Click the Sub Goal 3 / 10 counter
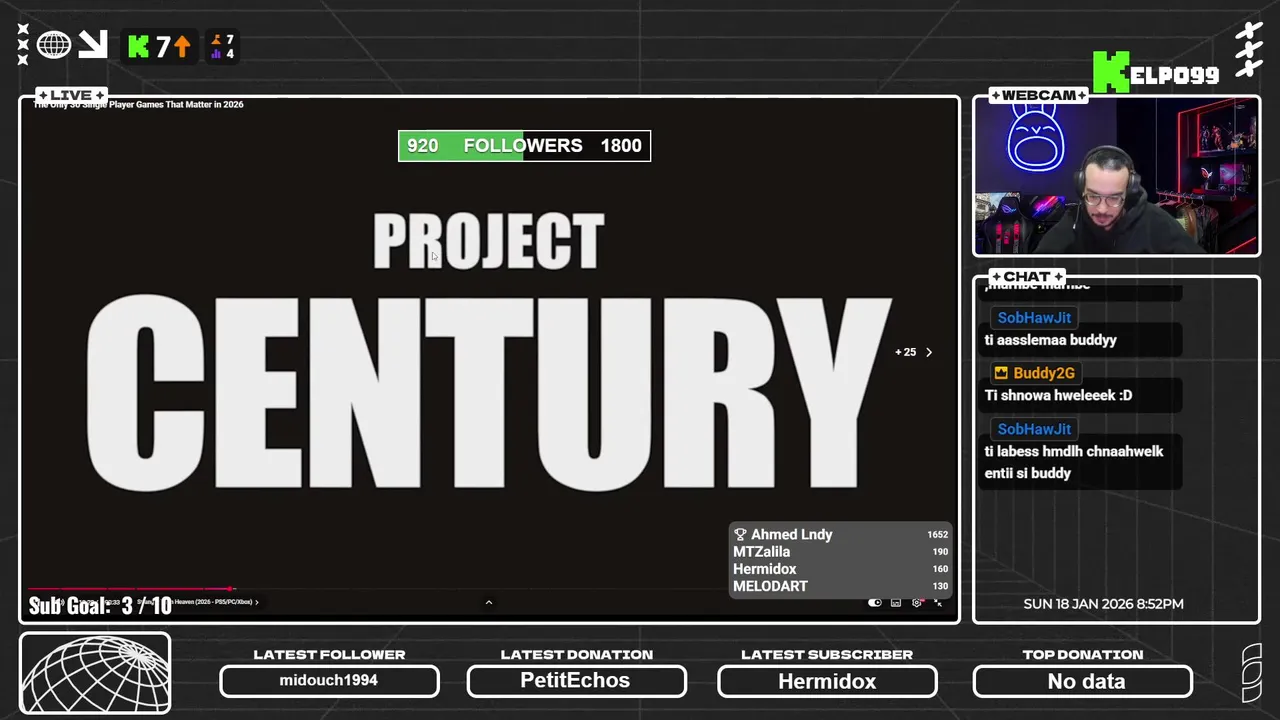Image resolution: width=1280 pixels, height=720 pixels. [x=100, y=606]
